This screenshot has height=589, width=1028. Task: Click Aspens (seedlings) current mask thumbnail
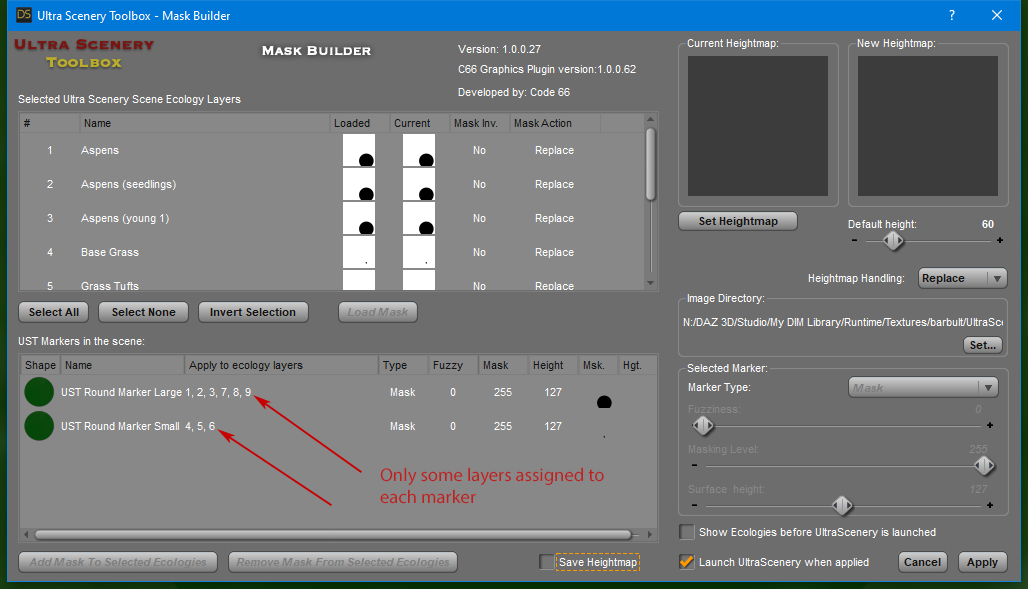(x=419, y=184)
